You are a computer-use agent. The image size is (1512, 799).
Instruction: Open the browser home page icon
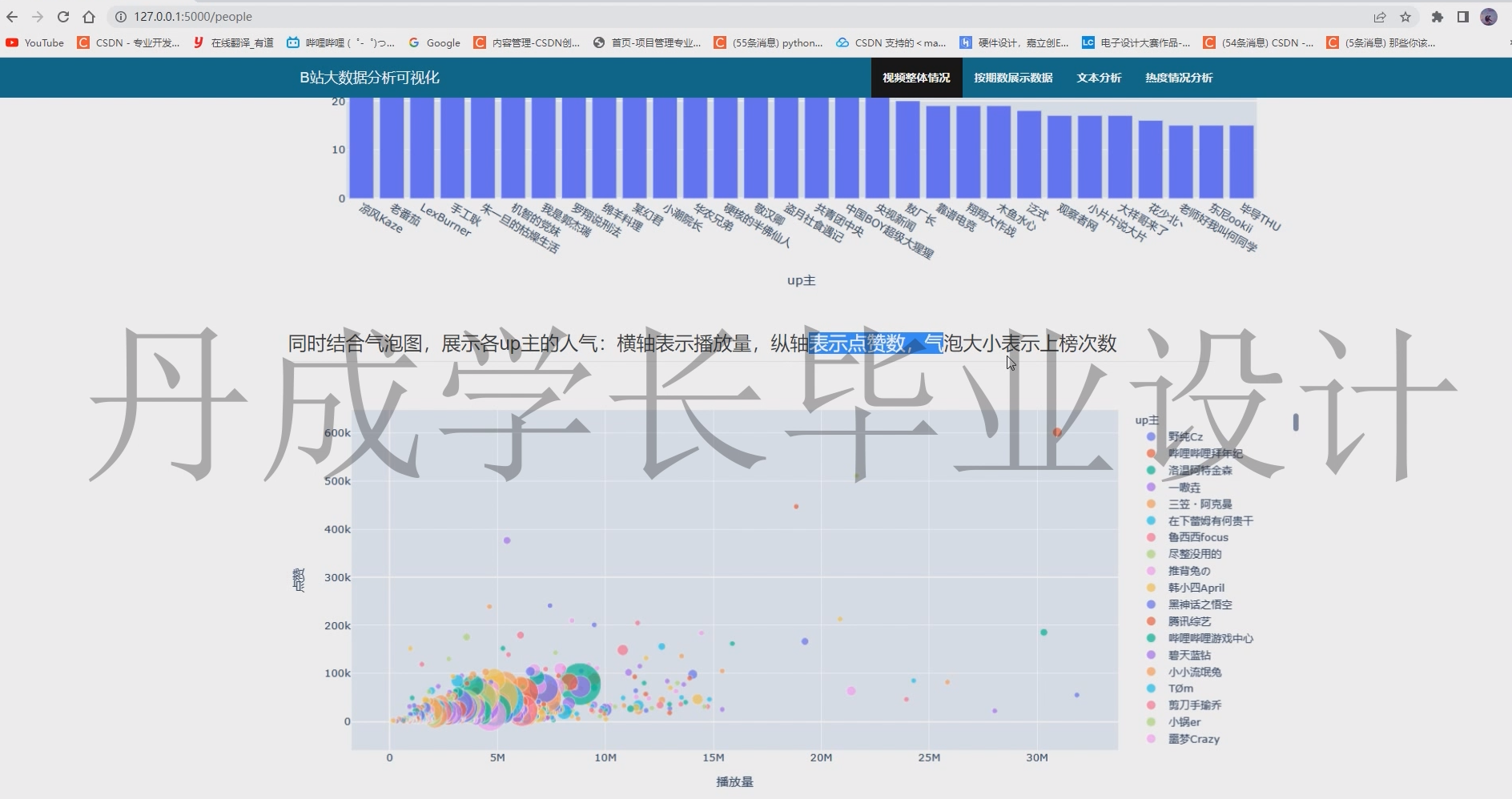tap(89, 17)
